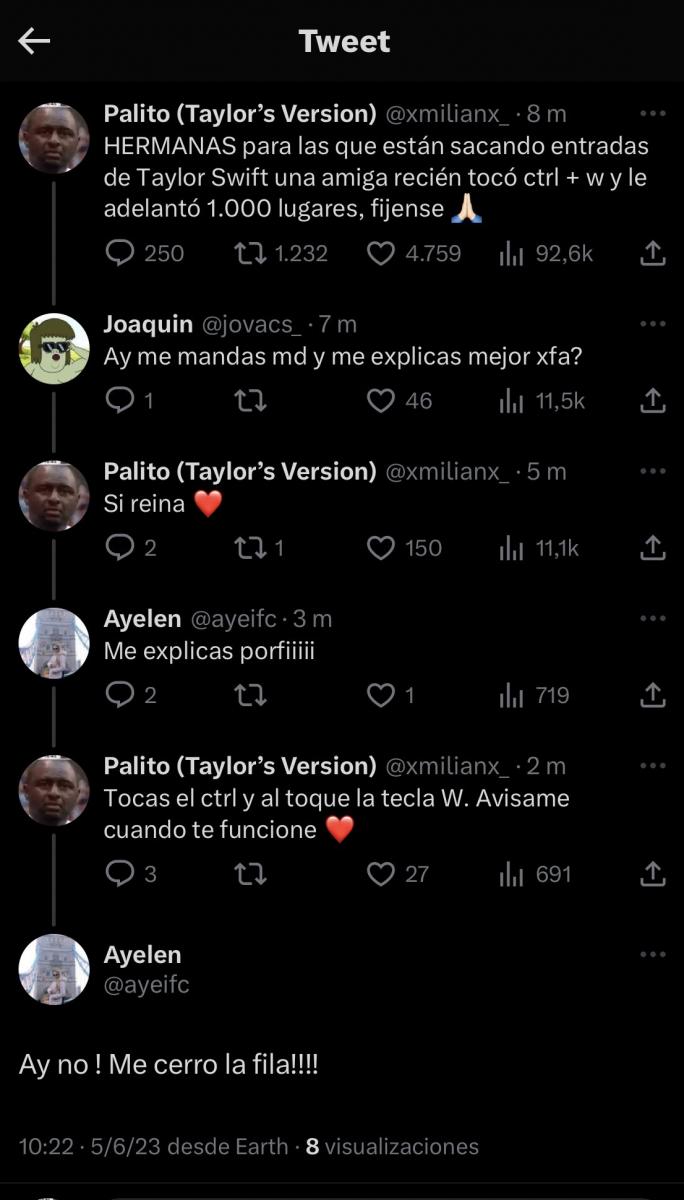Open the more options menu on Joaquin's reply

pyautogui.click(x=652, y=324)
